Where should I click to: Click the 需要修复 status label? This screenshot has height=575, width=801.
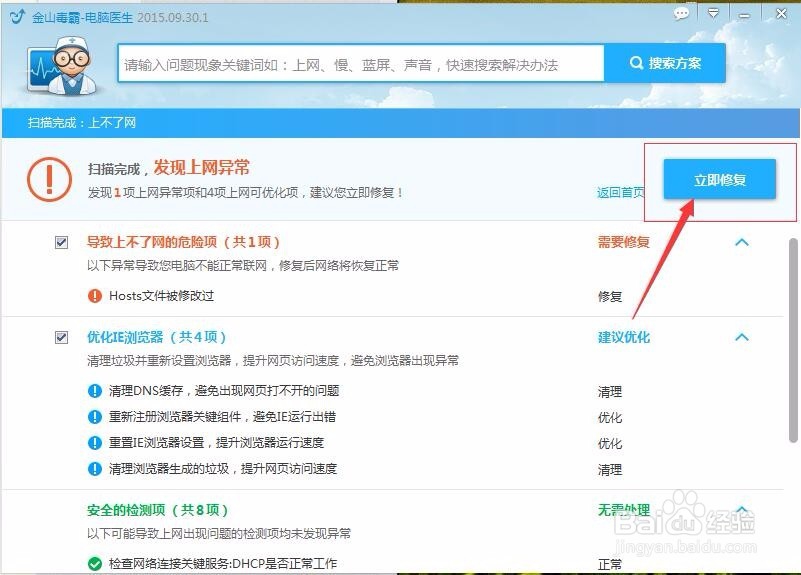(x=624, y=242)
